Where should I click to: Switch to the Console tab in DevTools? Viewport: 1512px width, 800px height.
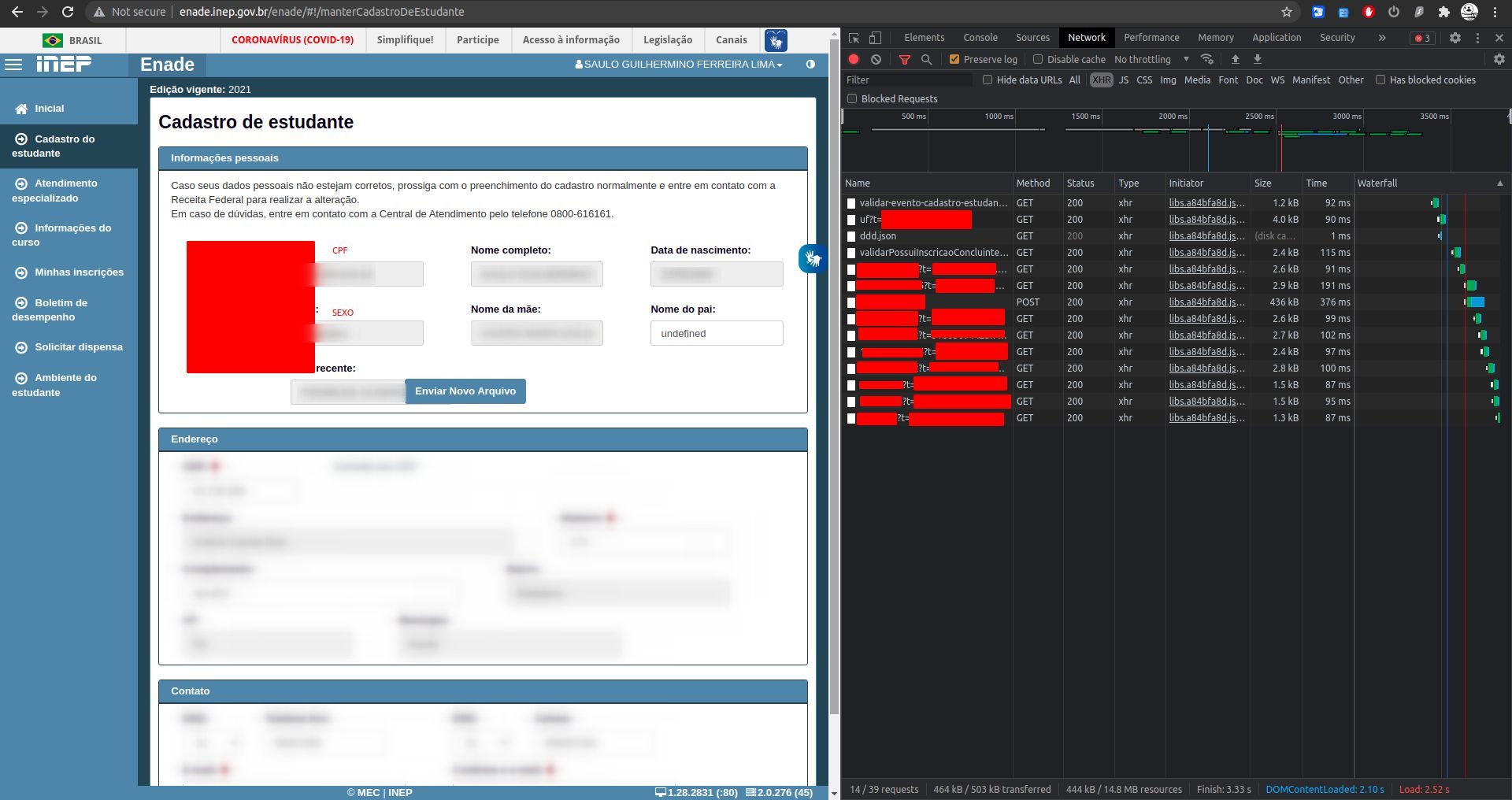click(980, 38)
